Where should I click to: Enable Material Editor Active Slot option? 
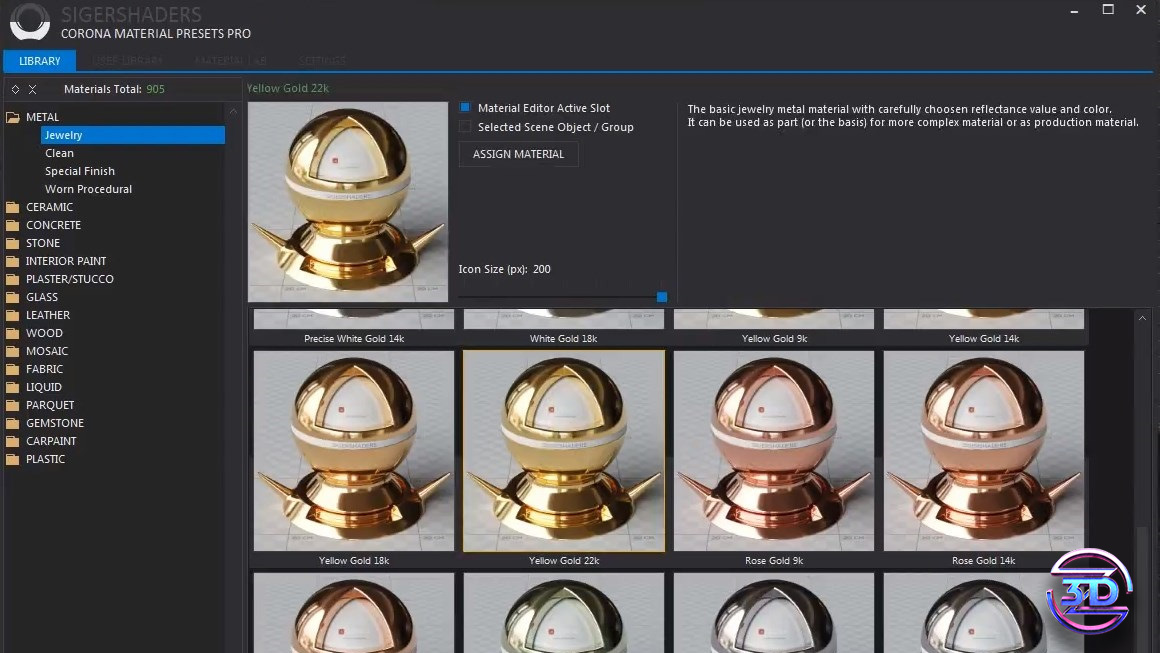tap(465, 108)
